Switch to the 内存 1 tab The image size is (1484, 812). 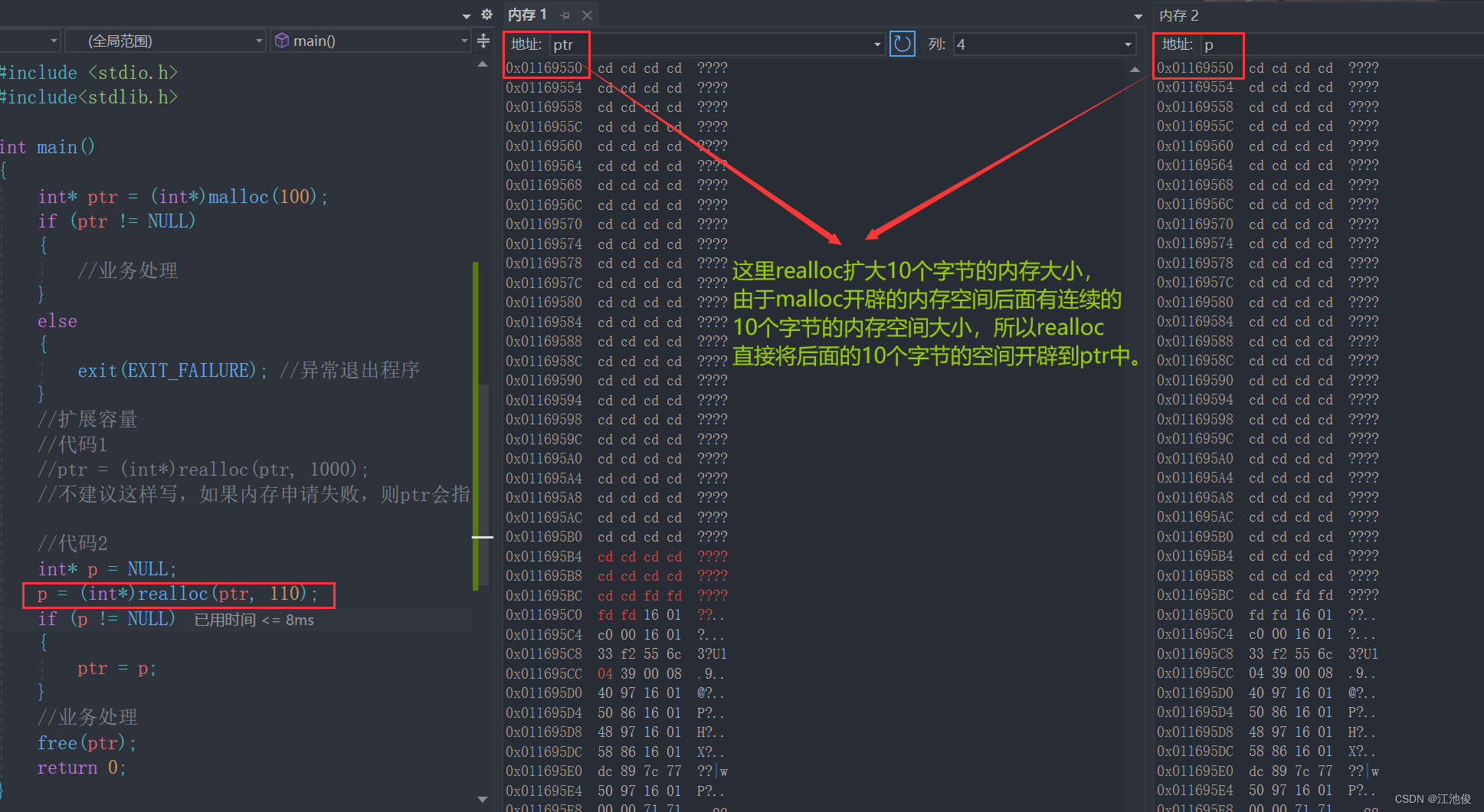pyautogui.click(x=527, y=15)
